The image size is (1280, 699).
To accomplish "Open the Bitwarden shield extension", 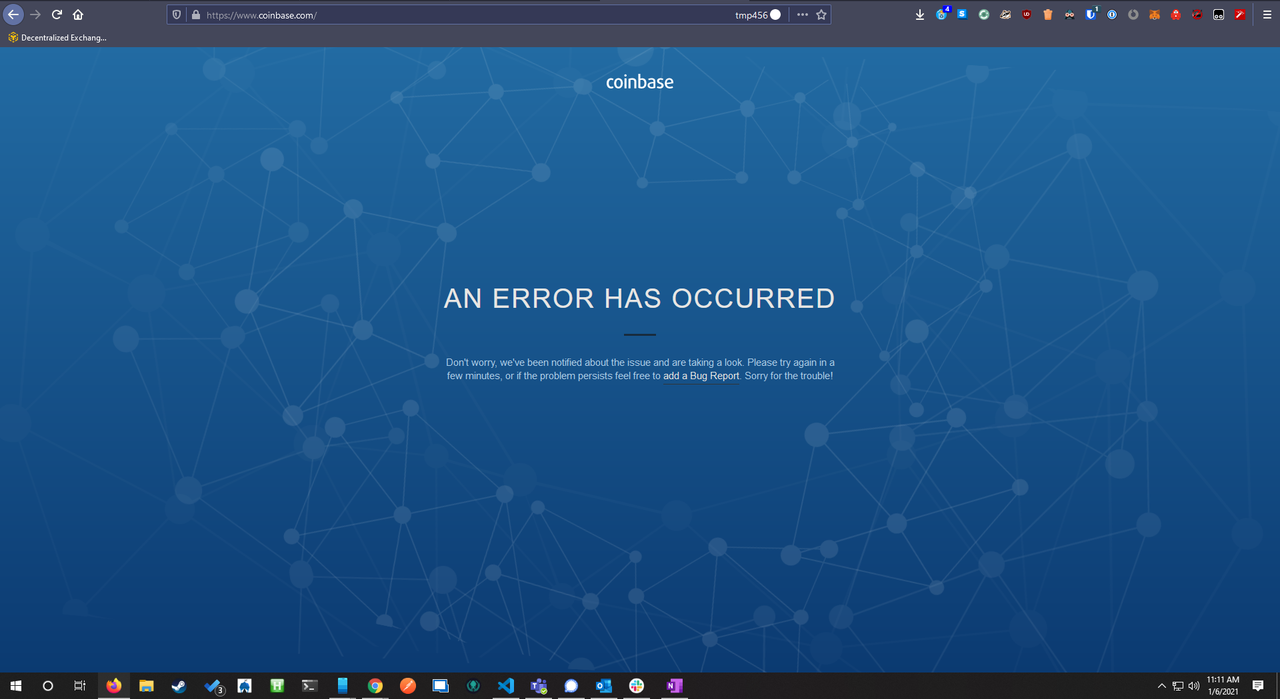I will 1091,14.
